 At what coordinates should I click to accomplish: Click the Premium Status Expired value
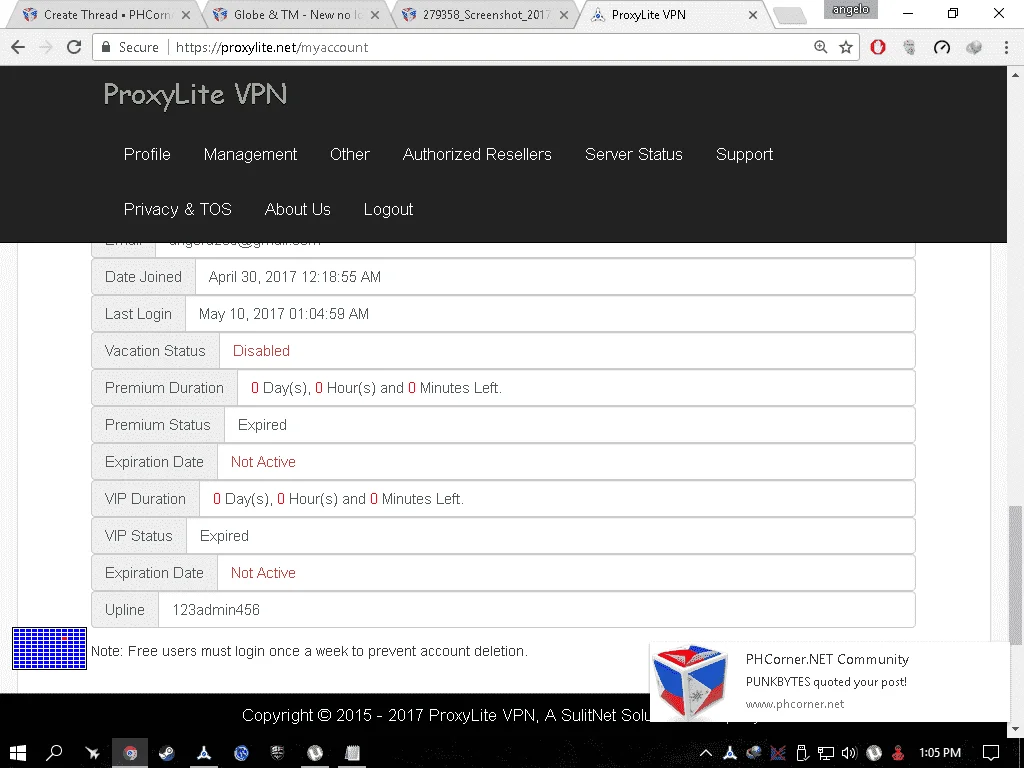point(262,425)
